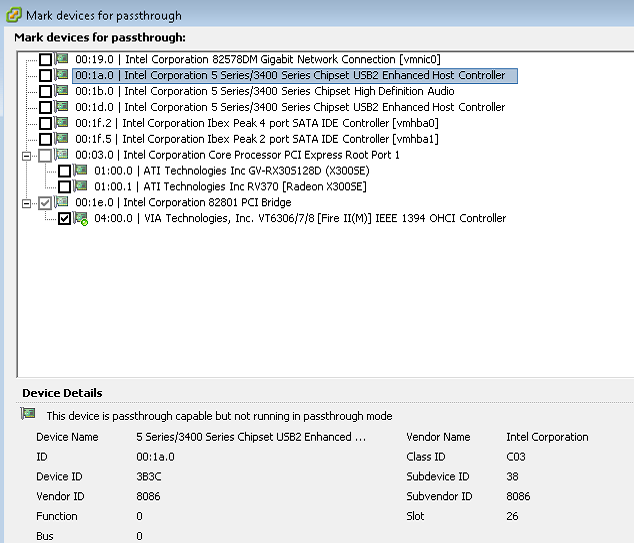Screen dimensions: 634x543
Task: Click the Slot value 26
Action: (x=512, y=516)
